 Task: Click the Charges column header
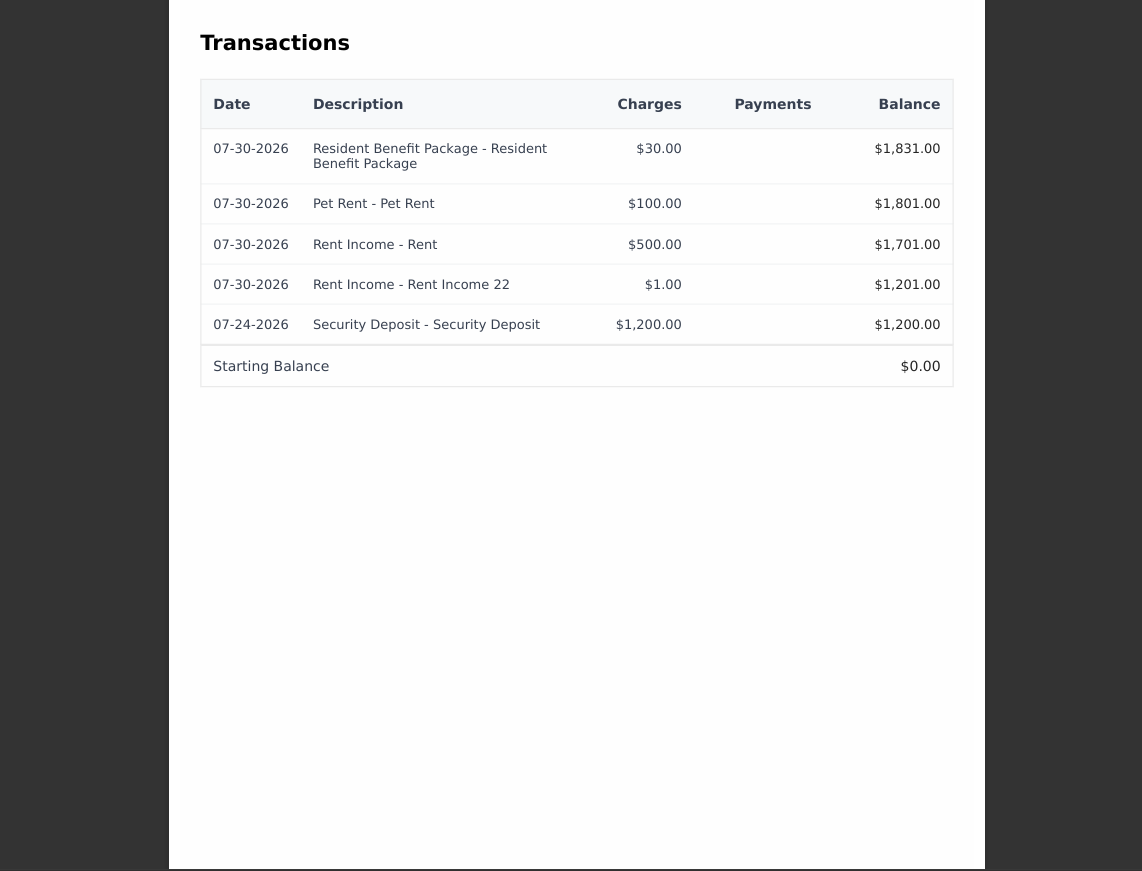tap(649, 104)
